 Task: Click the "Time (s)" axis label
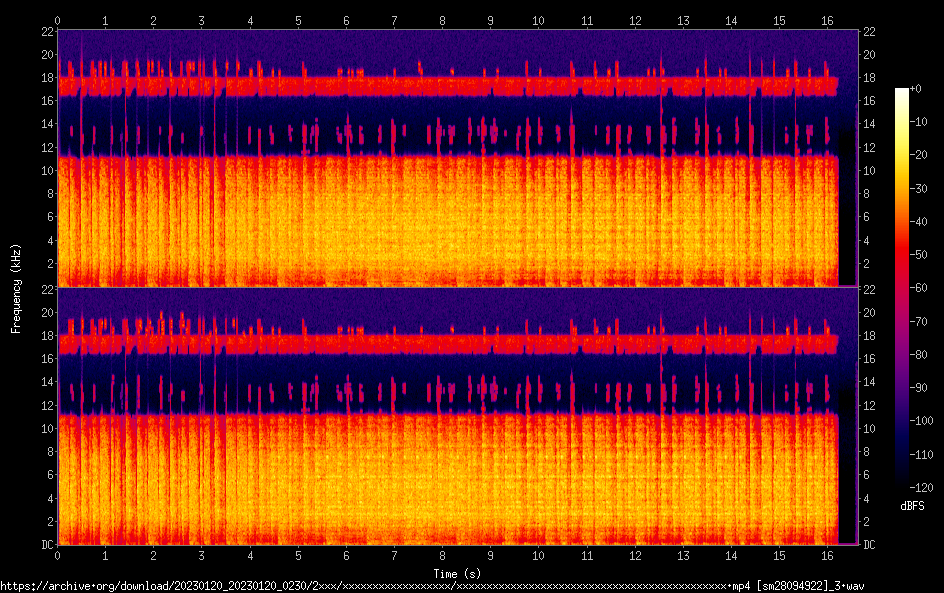[x=457, y=573]
